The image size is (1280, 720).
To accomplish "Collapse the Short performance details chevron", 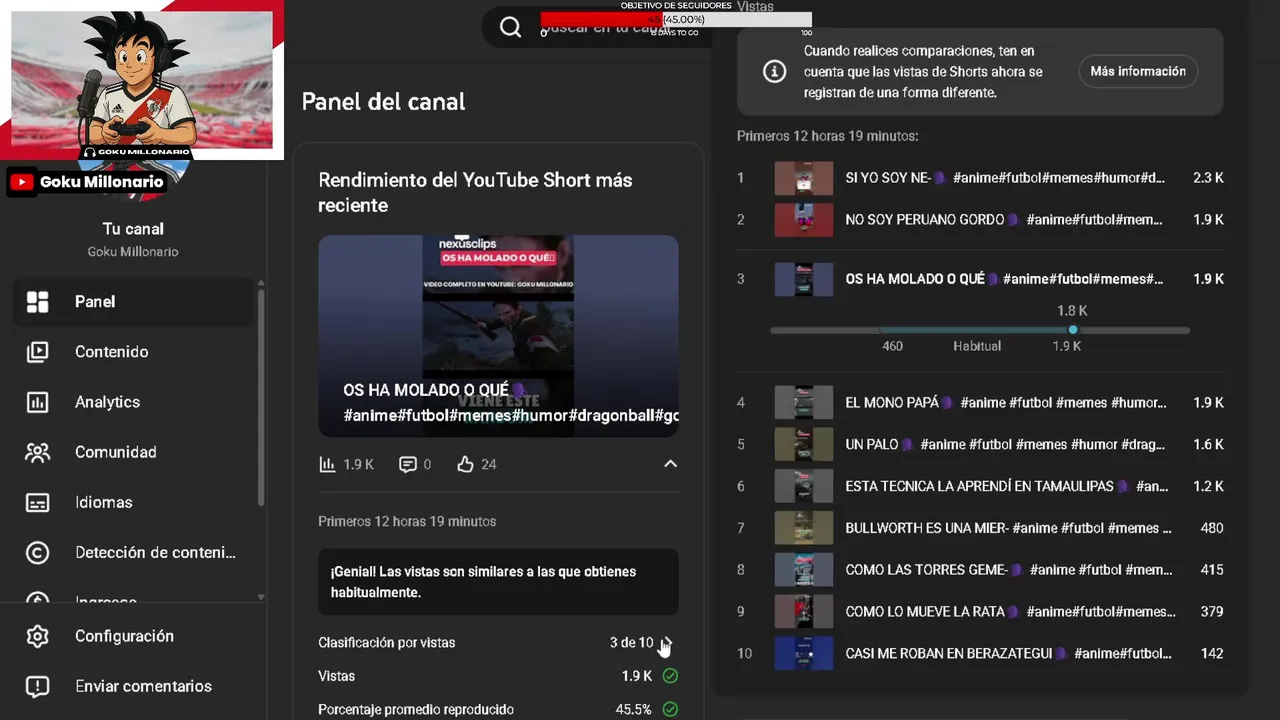I will 670,464.
